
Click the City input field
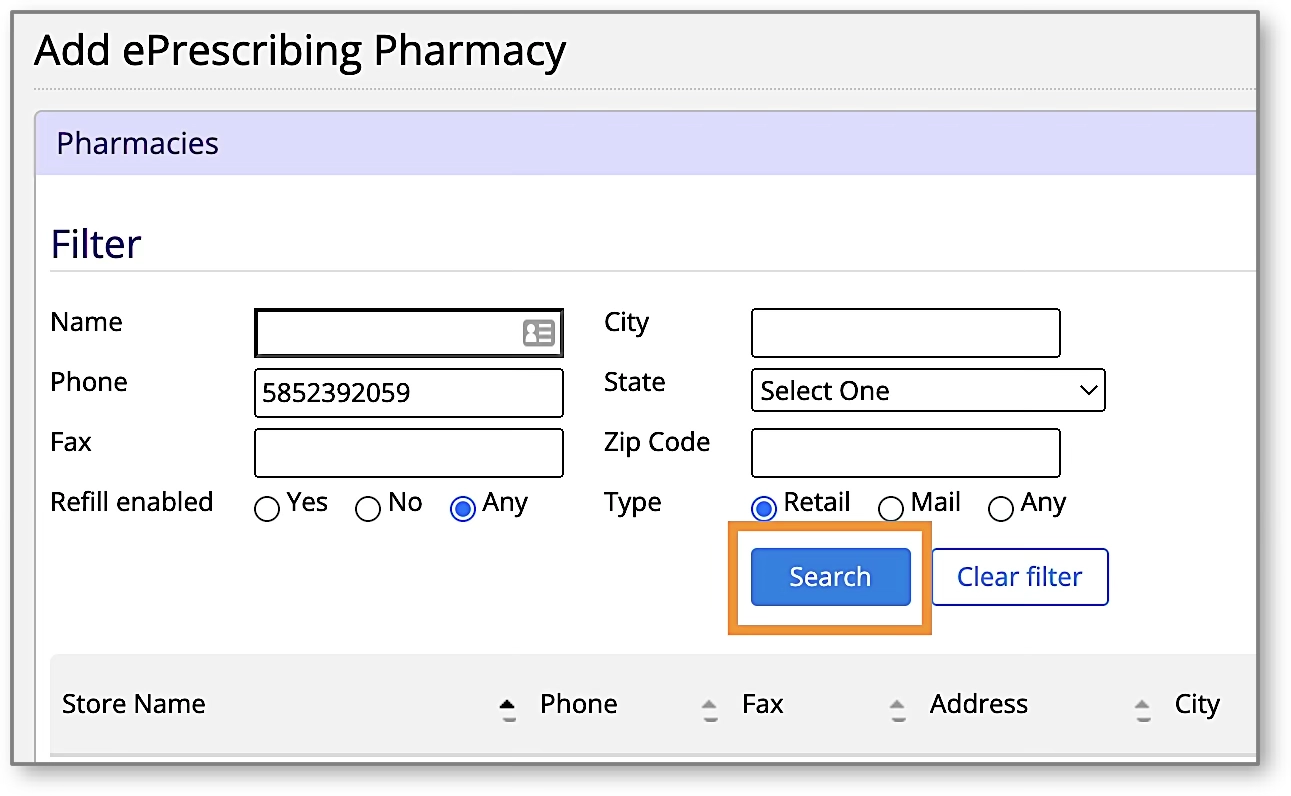[x=905, y=333]
